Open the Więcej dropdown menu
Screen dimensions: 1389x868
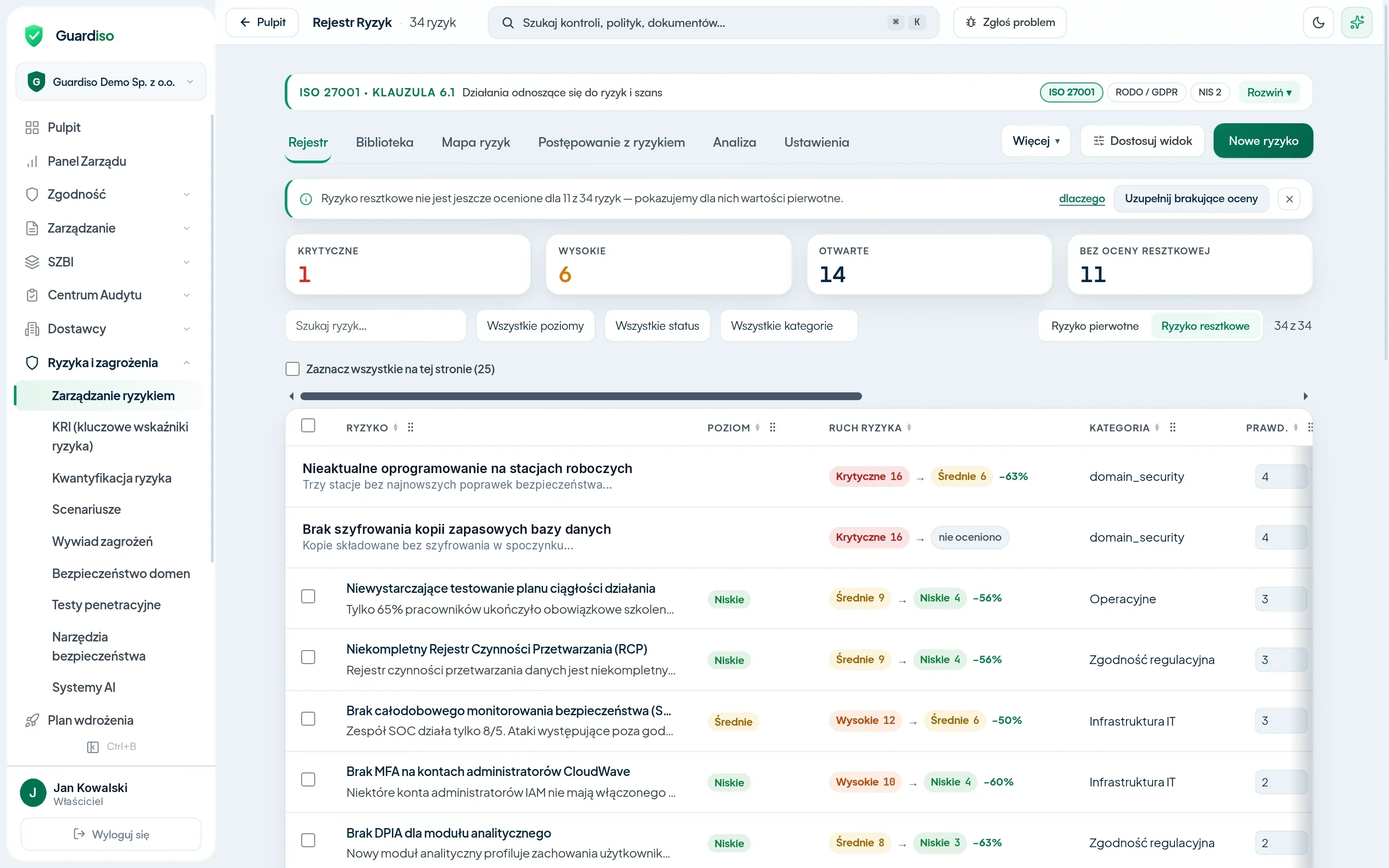pyautogui.click(x=1036, y=141)
